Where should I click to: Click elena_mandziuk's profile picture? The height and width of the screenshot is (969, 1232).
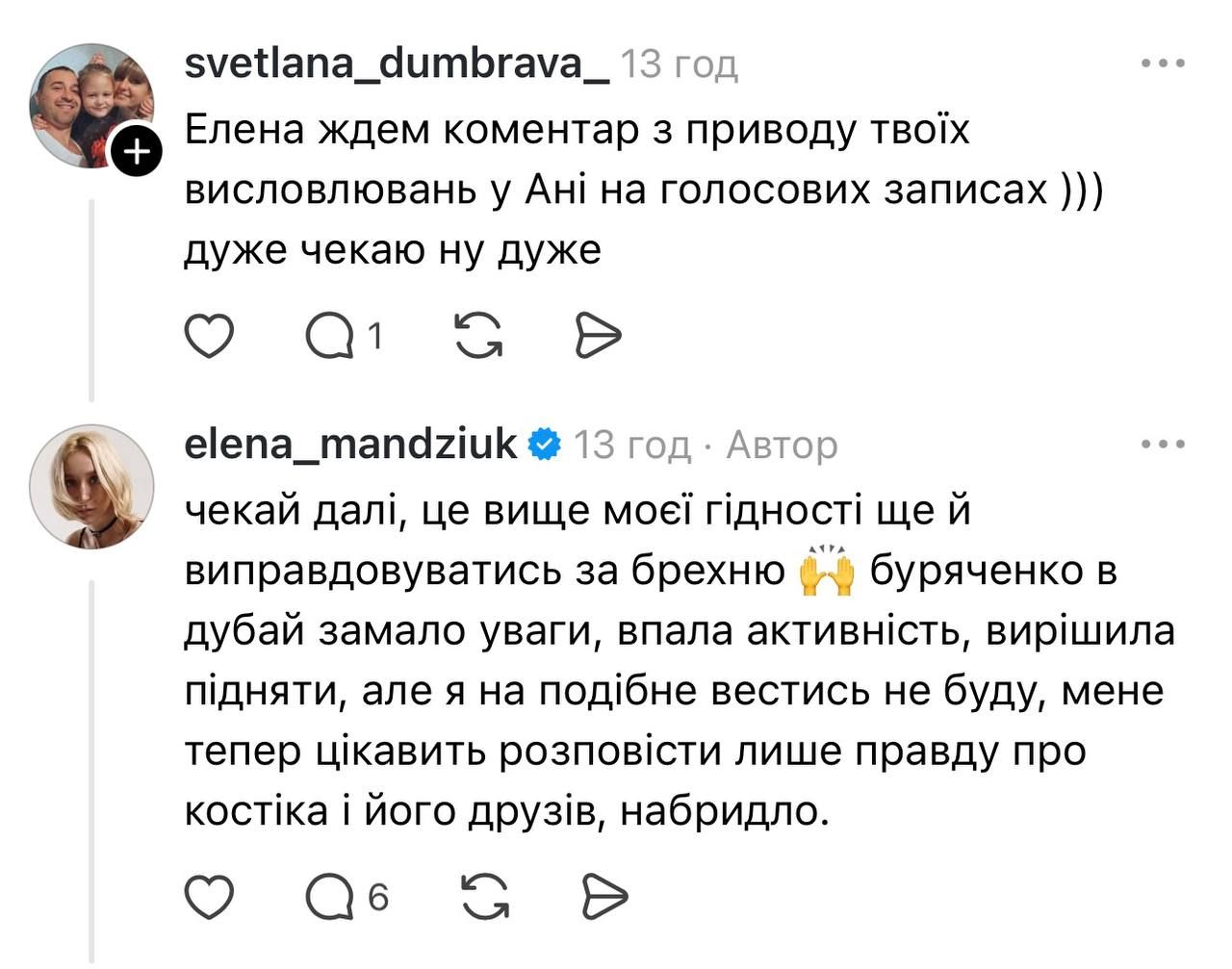(91, 486)
